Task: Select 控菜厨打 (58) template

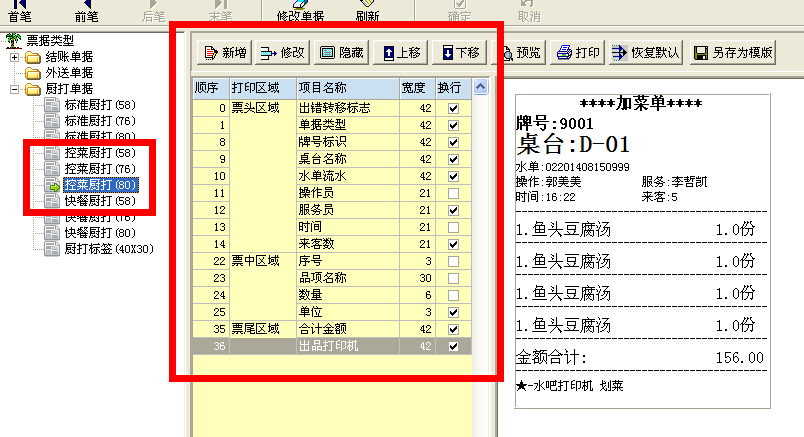Action: coord(100,153)
